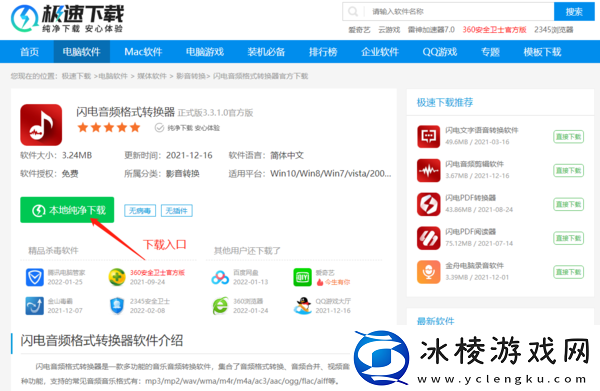Image resolution: width=600 pixels, height=391 pixels.
Task: Click the 百度网盘 name link
Action: pyautogui.click(x=246, y=273)
